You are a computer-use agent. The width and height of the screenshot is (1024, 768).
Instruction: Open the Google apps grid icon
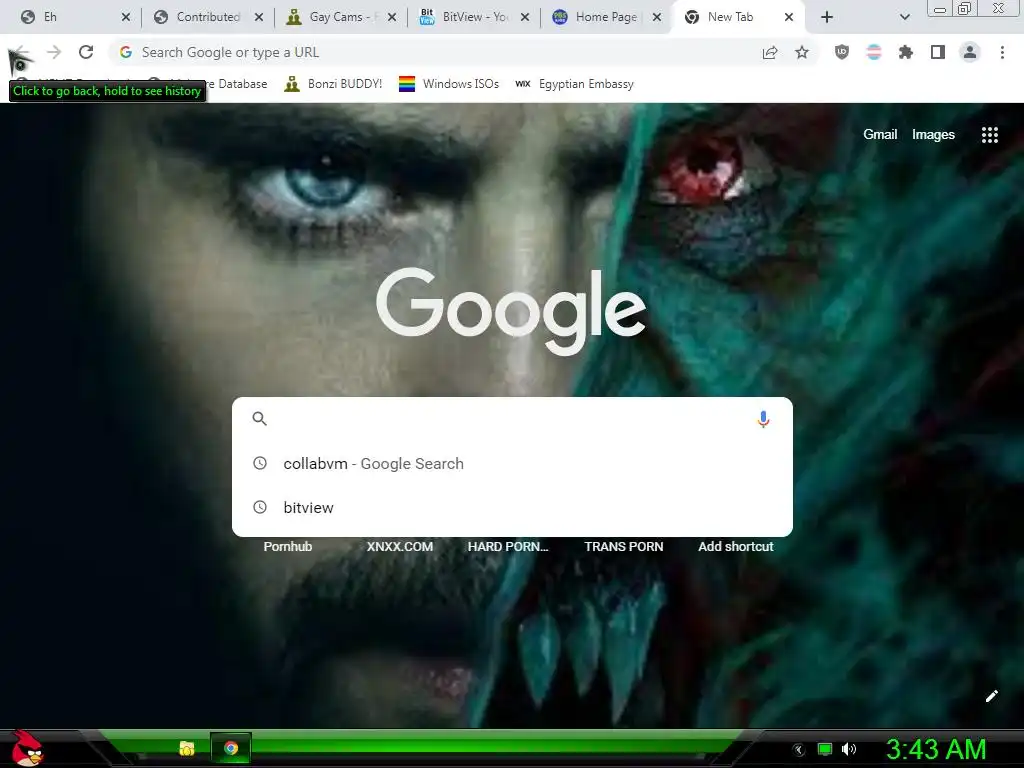(x=989, y=135)
